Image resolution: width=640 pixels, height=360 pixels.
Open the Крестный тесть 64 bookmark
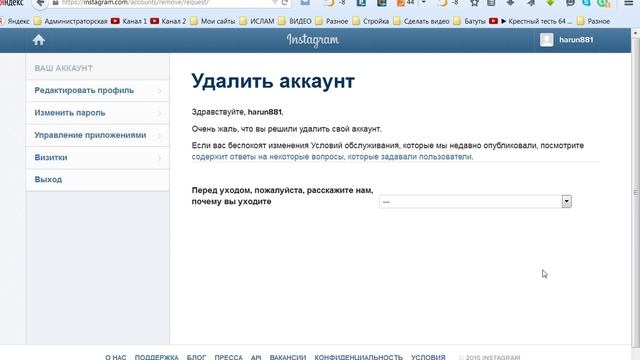(x=531, y=21)
